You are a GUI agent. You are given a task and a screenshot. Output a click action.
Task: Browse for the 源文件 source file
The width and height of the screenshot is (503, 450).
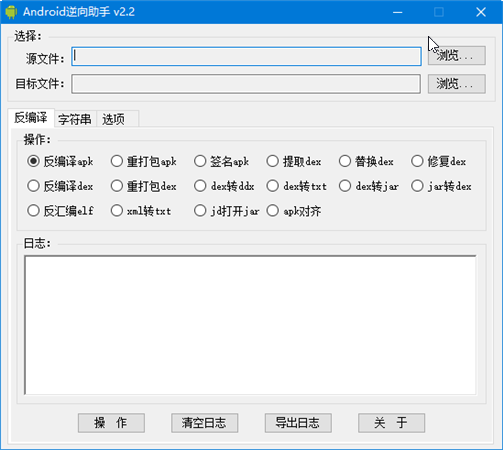[x=456, y=55]
